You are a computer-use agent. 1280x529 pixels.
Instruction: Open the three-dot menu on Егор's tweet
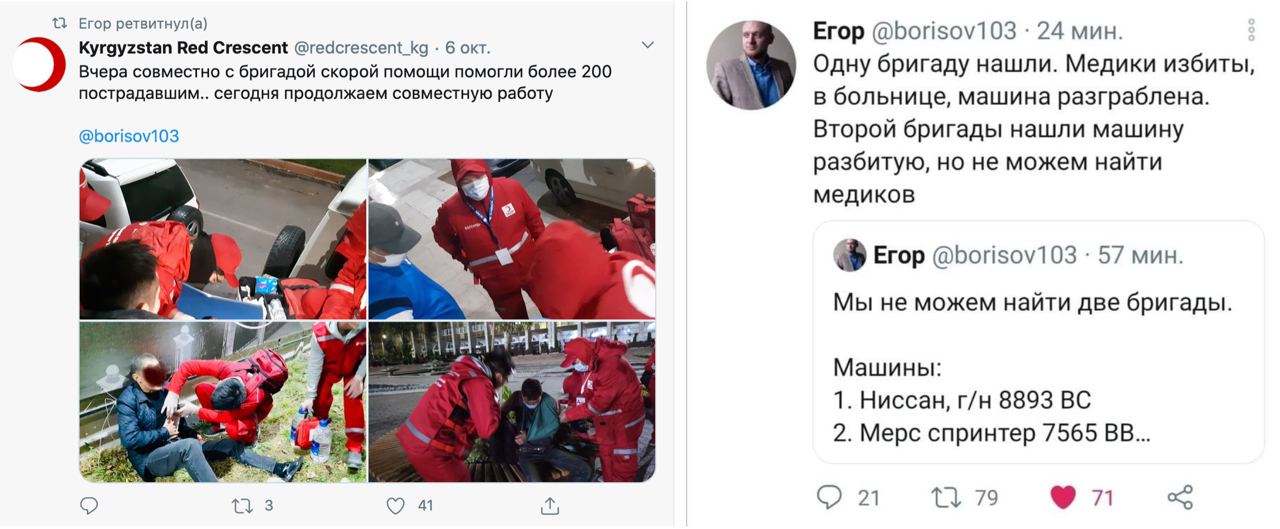1252,30
